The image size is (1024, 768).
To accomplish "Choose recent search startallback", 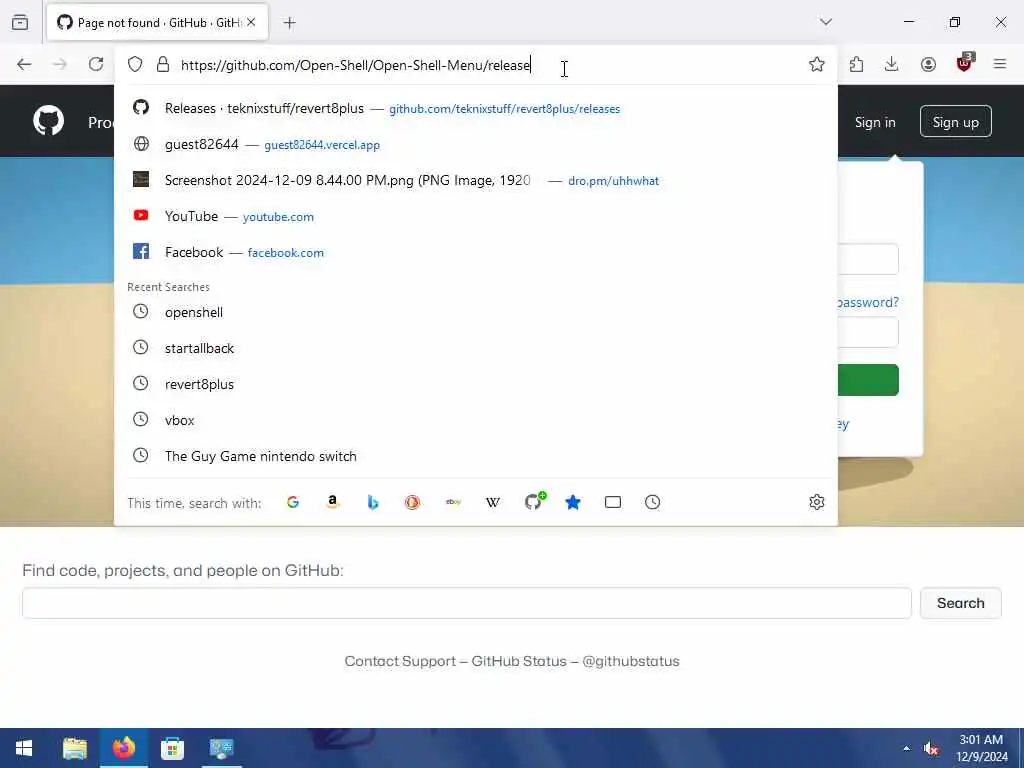I will click(x=475, y=348).
